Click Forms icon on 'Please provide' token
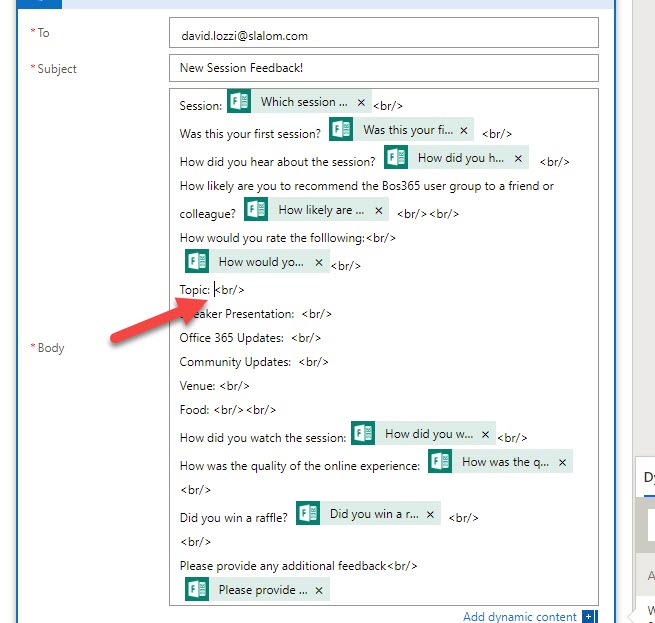 click(197, 590)
